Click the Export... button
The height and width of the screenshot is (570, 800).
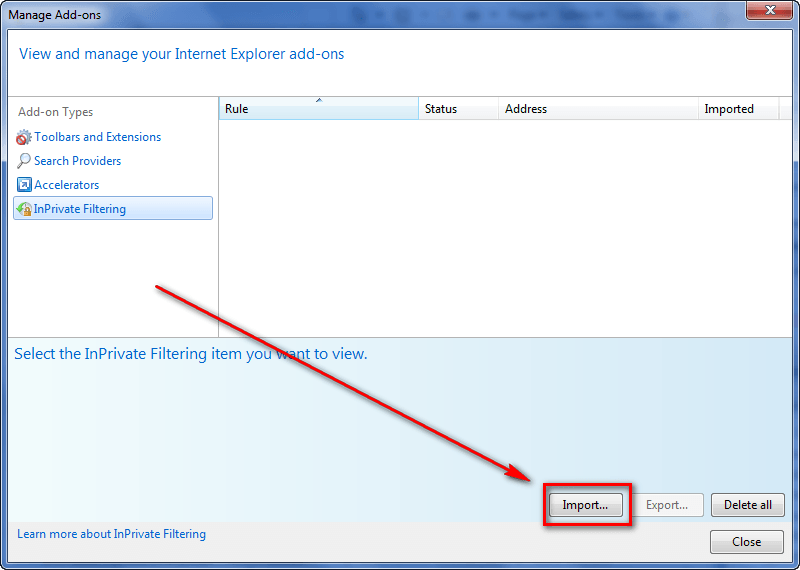tap(666, 505)
